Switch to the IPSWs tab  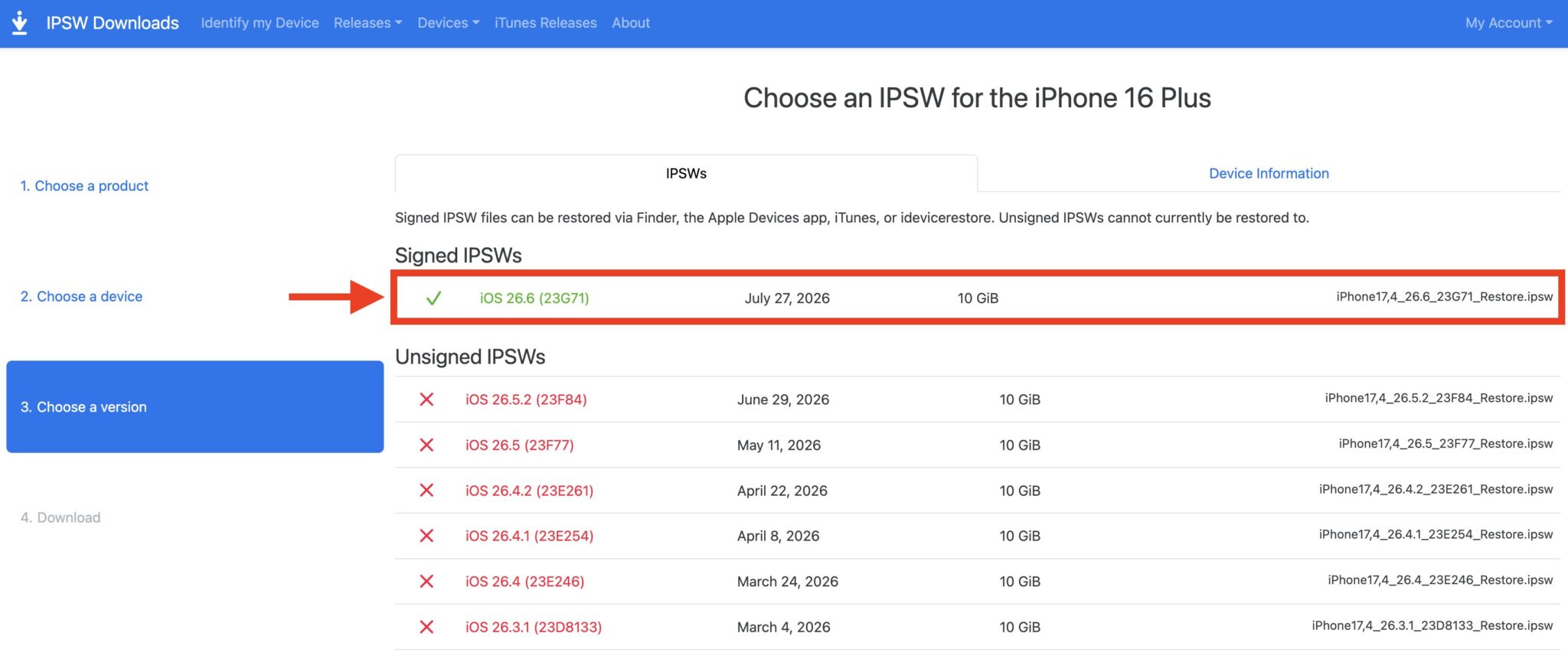(686, 174)
